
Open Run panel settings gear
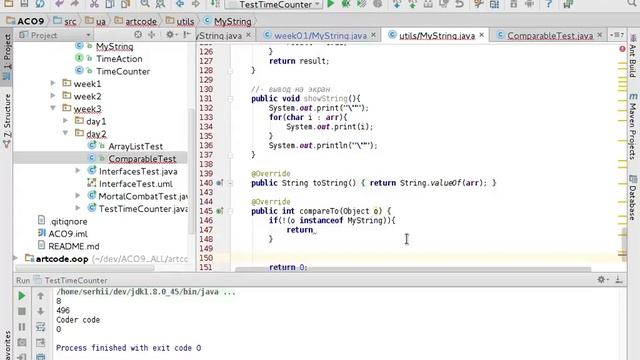click(x=602, y=280)
